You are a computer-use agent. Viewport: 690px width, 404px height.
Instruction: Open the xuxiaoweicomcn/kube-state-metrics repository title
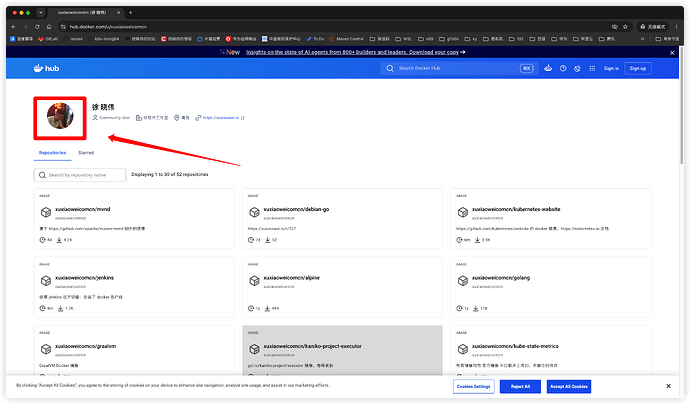(515, 346)
